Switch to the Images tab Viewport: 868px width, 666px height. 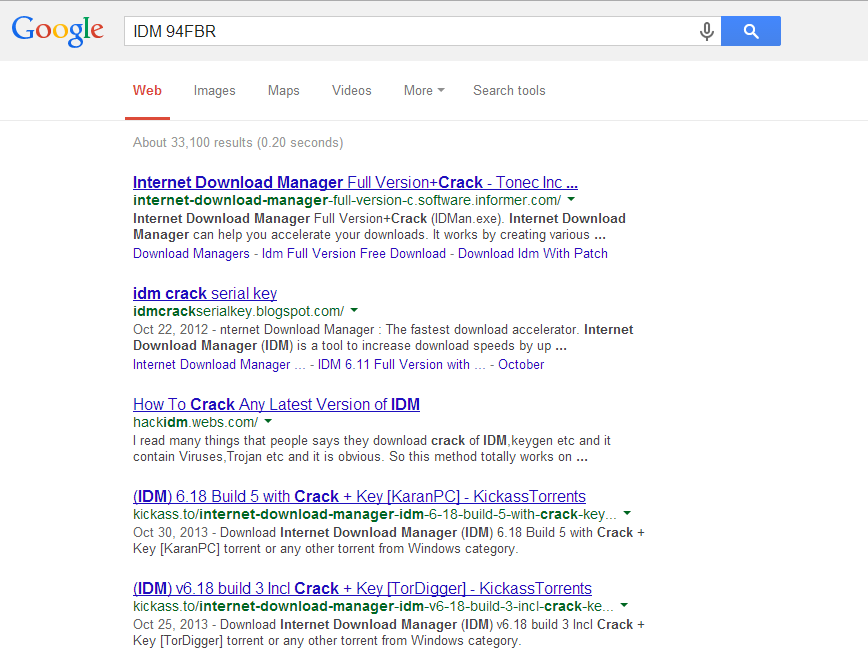pyautogui.click(x=214, y=91)
